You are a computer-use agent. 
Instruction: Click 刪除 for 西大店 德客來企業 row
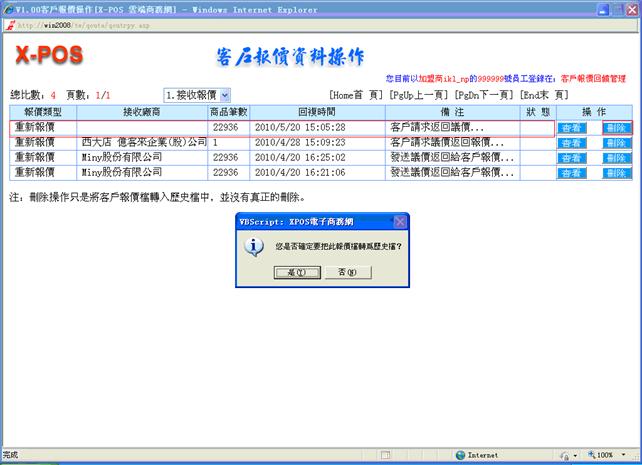pyautogui.click(x=616, y=144)
